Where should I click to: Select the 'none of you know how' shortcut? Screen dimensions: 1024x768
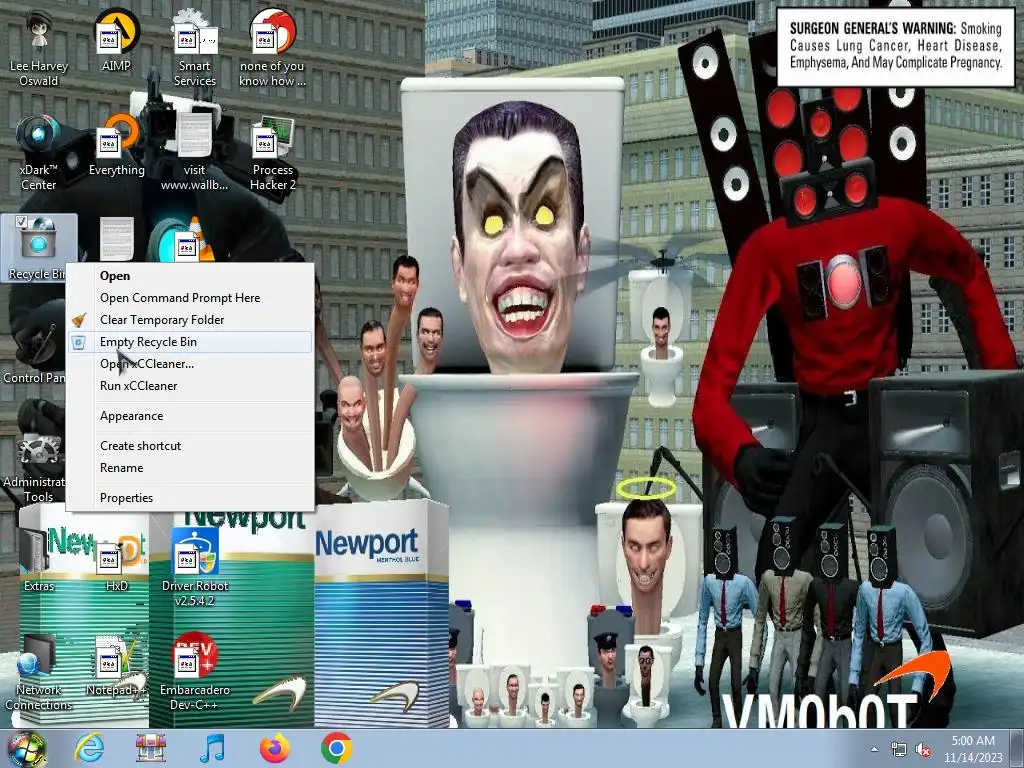coord(272,49)
